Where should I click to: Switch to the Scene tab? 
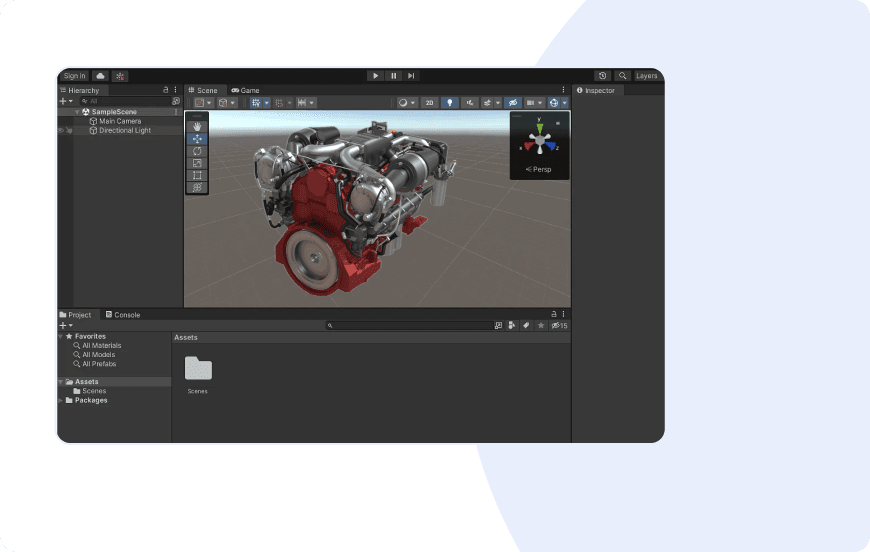click(x=203, y=90)
